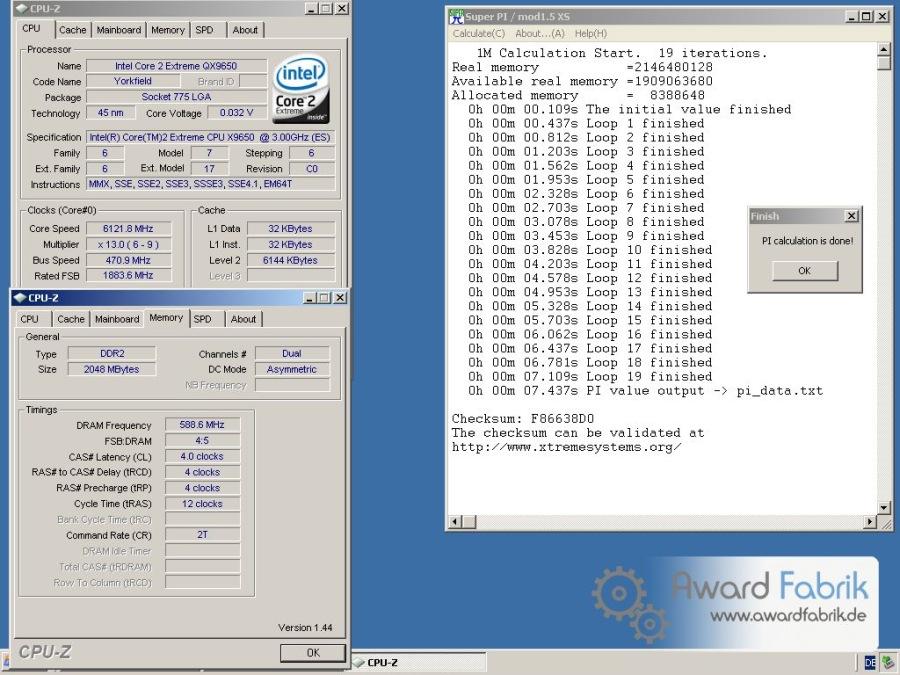The width and height of the screenshot is (900, 675).
Task: Click the Core Voltage value field
Action: click(236, 112)
